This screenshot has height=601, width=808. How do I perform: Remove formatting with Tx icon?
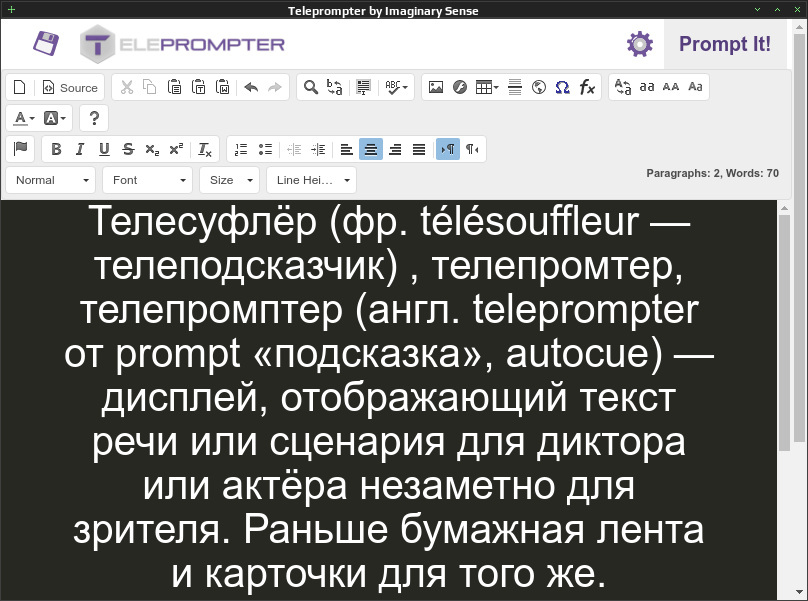click(205, 149)
